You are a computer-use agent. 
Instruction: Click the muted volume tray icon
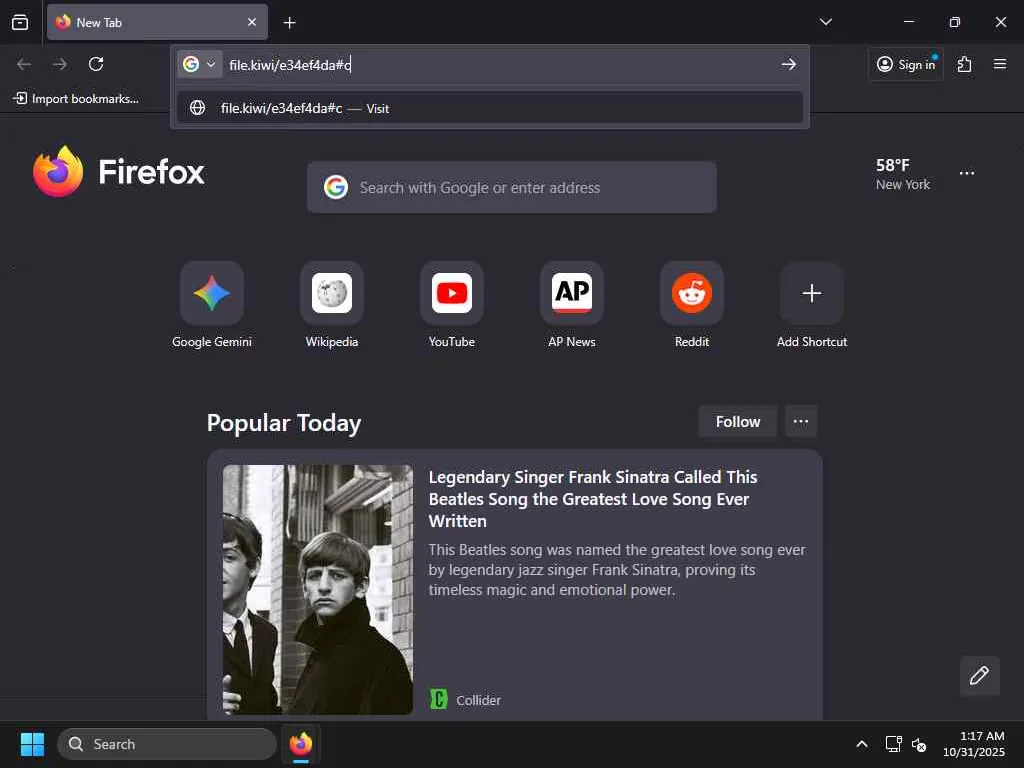[x=919, y=744]
